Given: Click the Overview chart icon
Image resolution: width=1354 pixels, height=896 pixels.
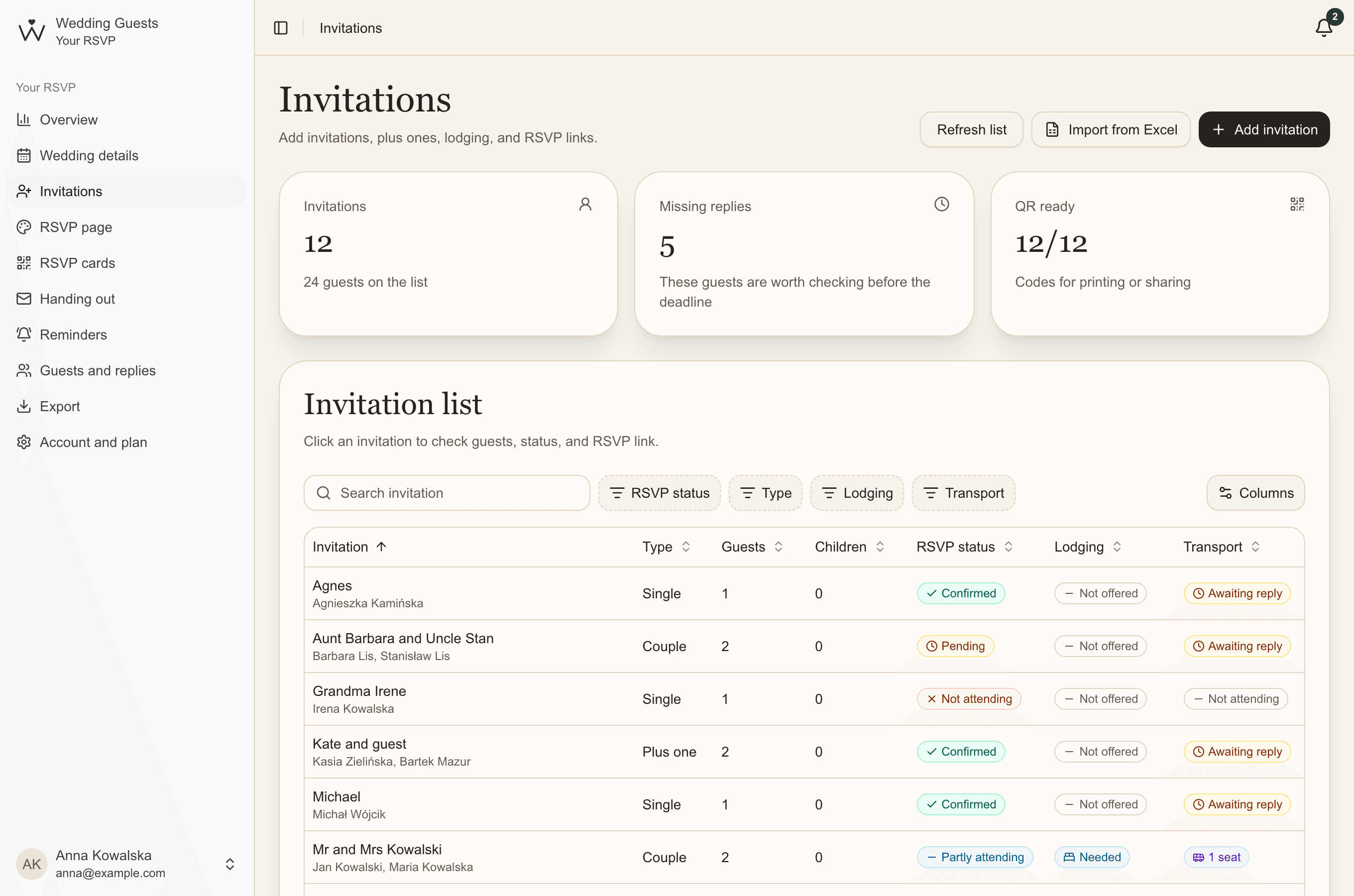Looking at the screenshot, I should pos(23,119).
